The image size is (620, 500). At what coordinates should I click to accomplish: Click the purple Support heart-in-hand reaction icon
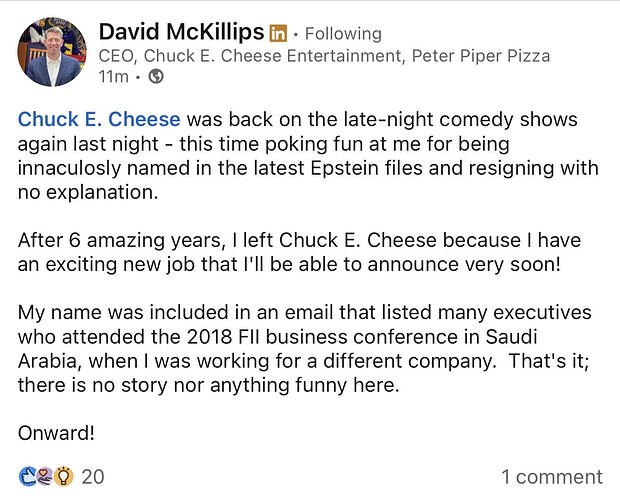point(44,476)
